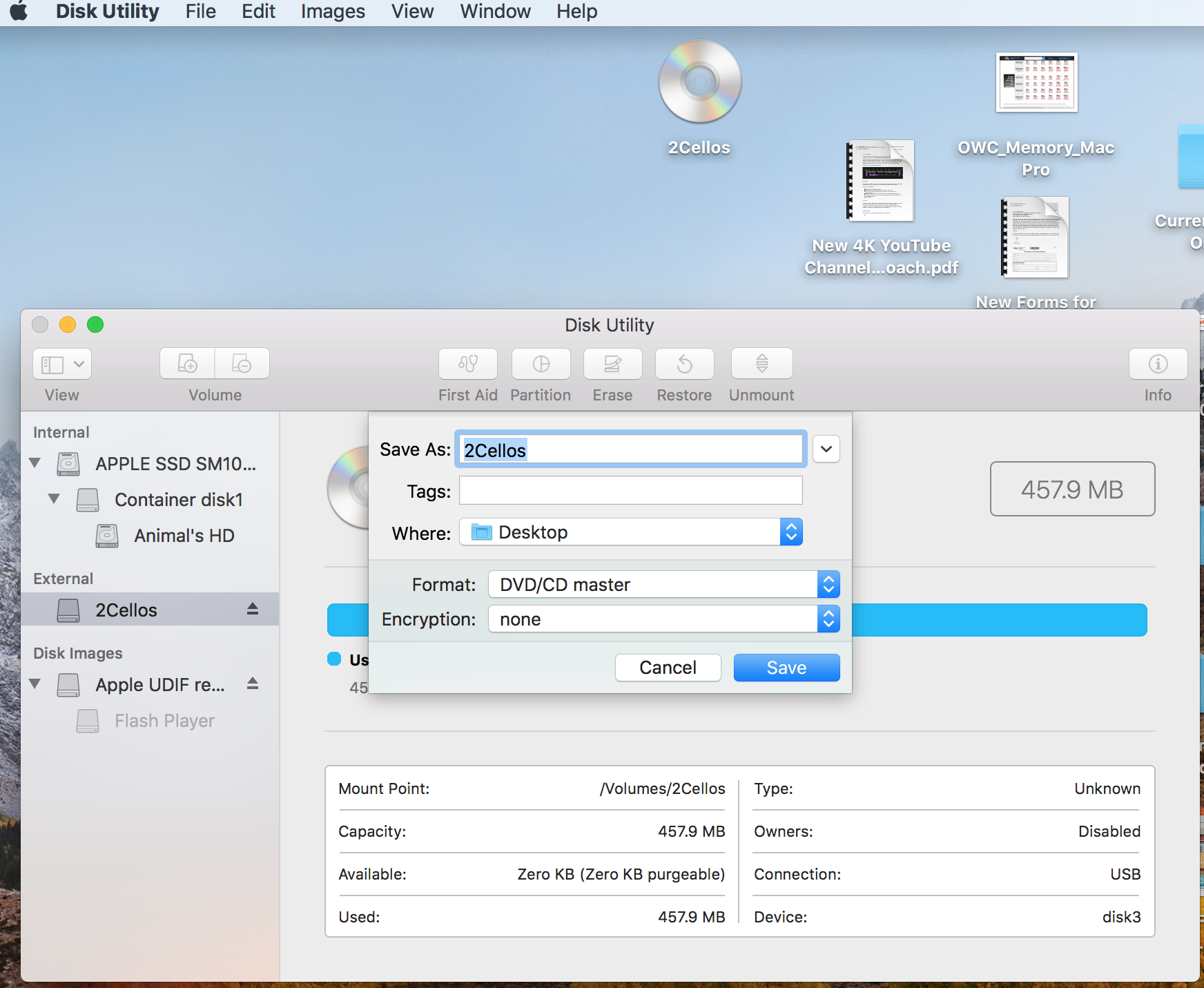Click the Cancel button

[x=668, y=668]
